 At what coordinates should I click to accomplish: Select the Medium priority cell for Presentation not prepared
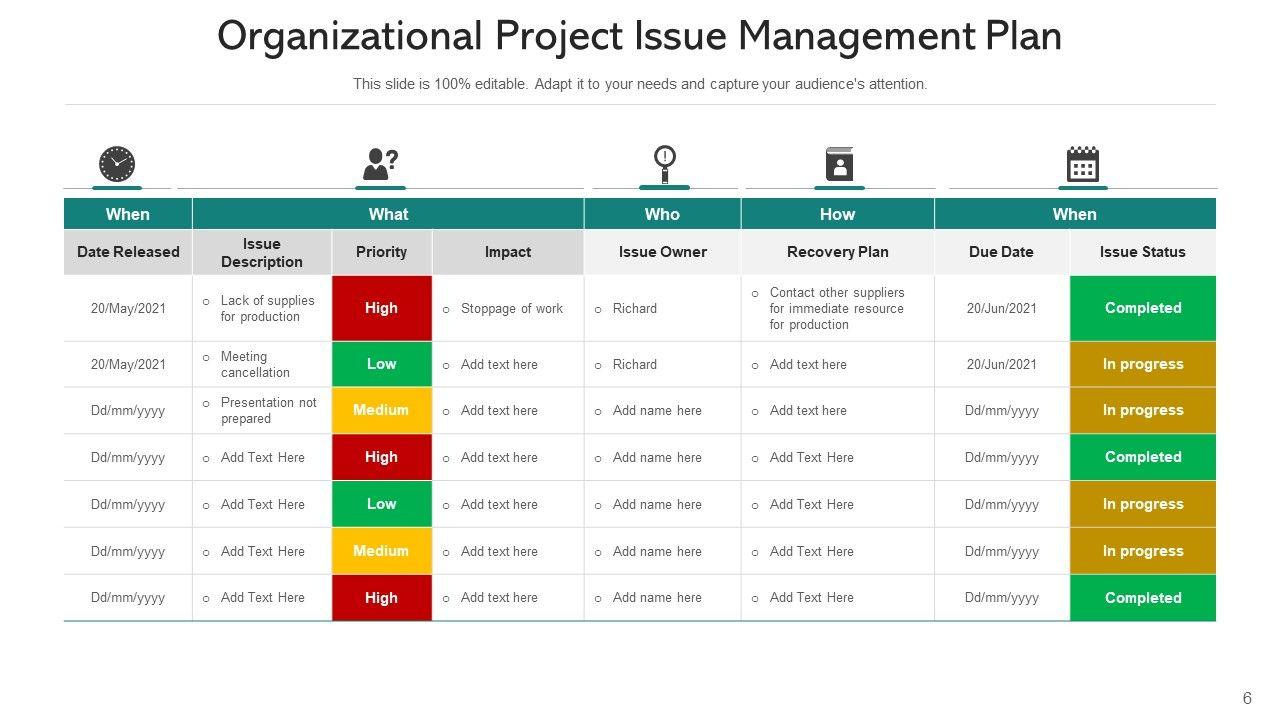(381, 410)
